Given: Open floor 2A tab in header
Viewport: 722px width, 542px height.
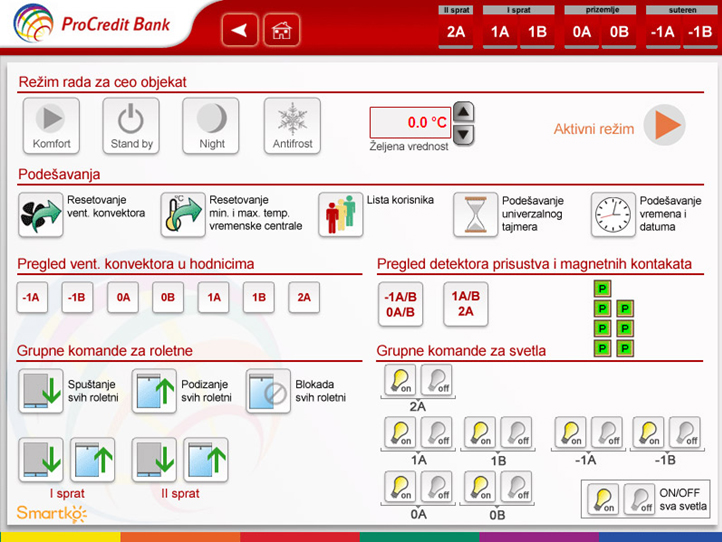Looking at the screenshot, I should 456,32.
